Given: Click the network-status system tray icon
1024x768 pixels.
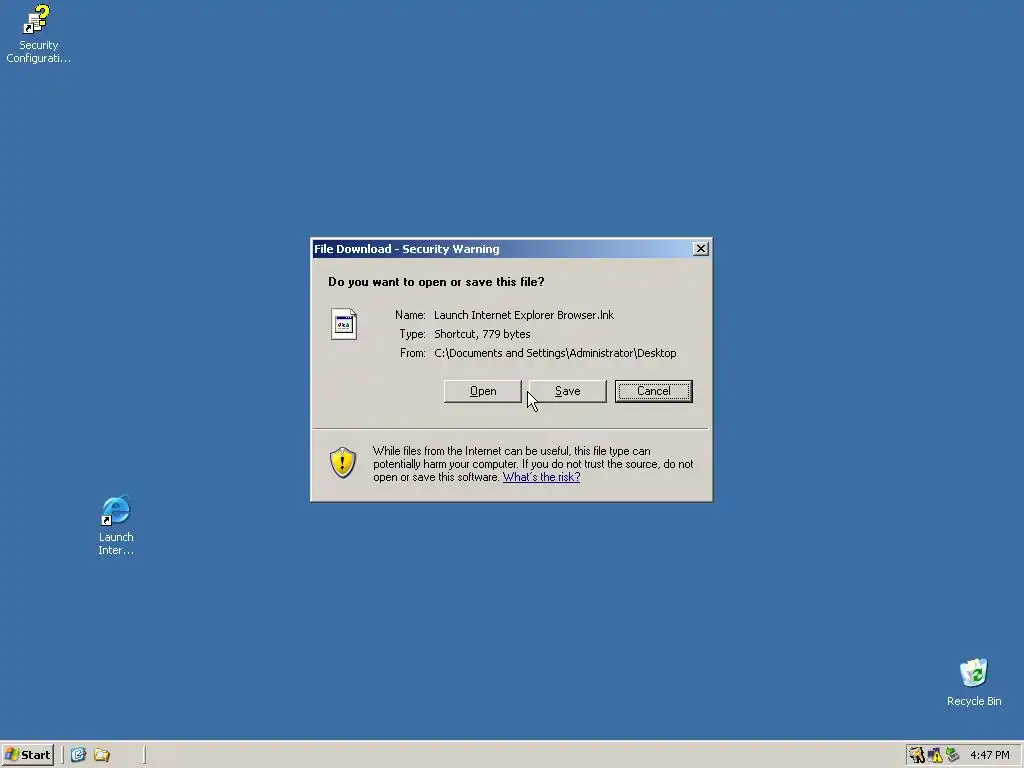Looking at the screenshot, I should (x=953, y=756).
